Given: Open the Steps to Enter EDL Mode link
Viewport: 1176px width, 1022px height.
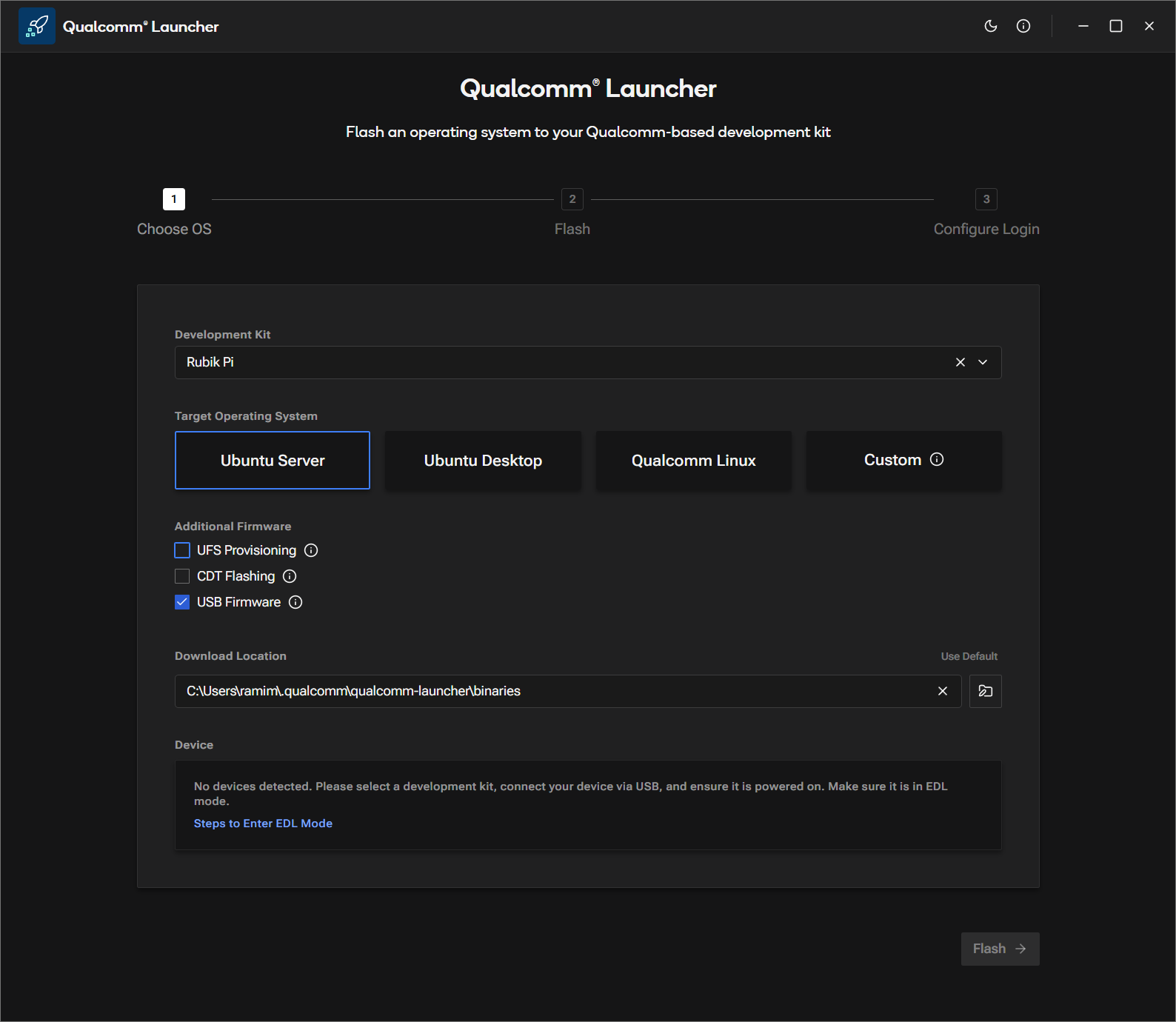Looking at the screenshot, I should pyautogui.click(x=263, y=824).
